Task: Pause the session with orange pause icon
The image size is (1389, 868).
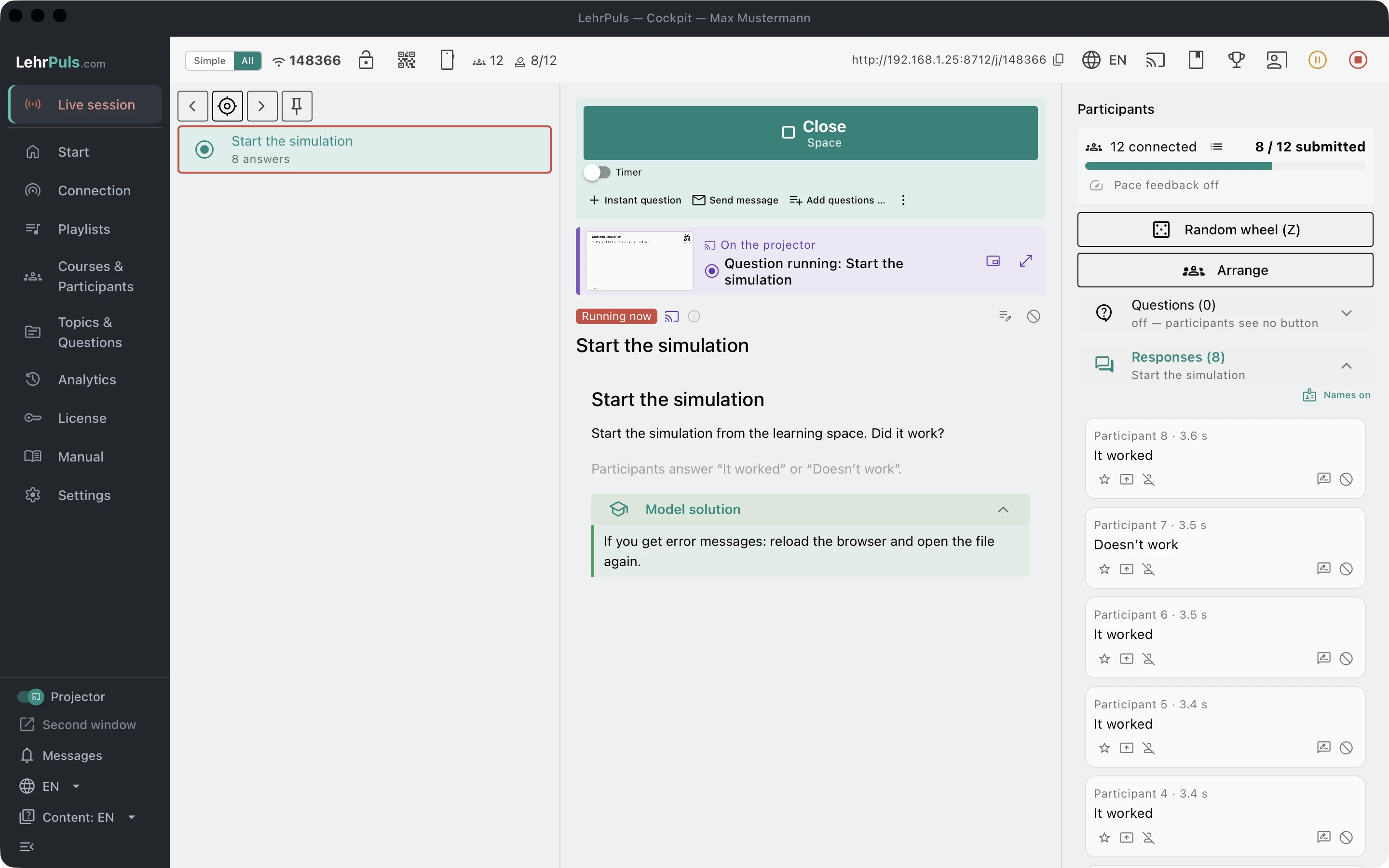Action: 1317,60
